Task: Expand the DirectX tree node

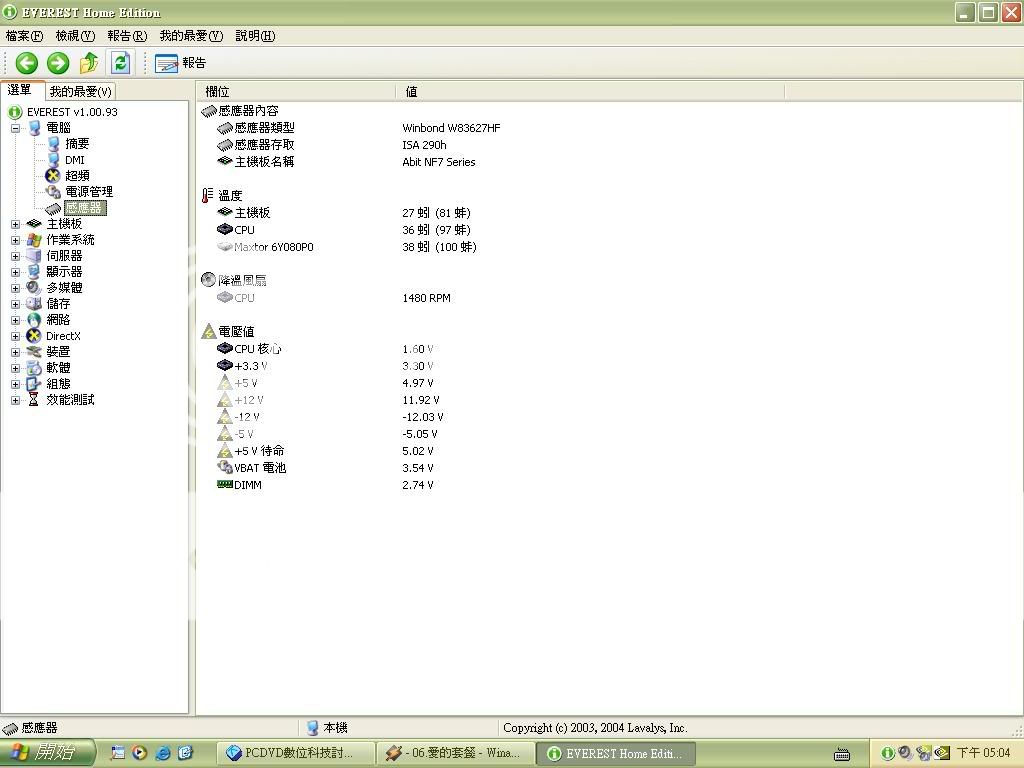Action: click(x=16, y=336)
